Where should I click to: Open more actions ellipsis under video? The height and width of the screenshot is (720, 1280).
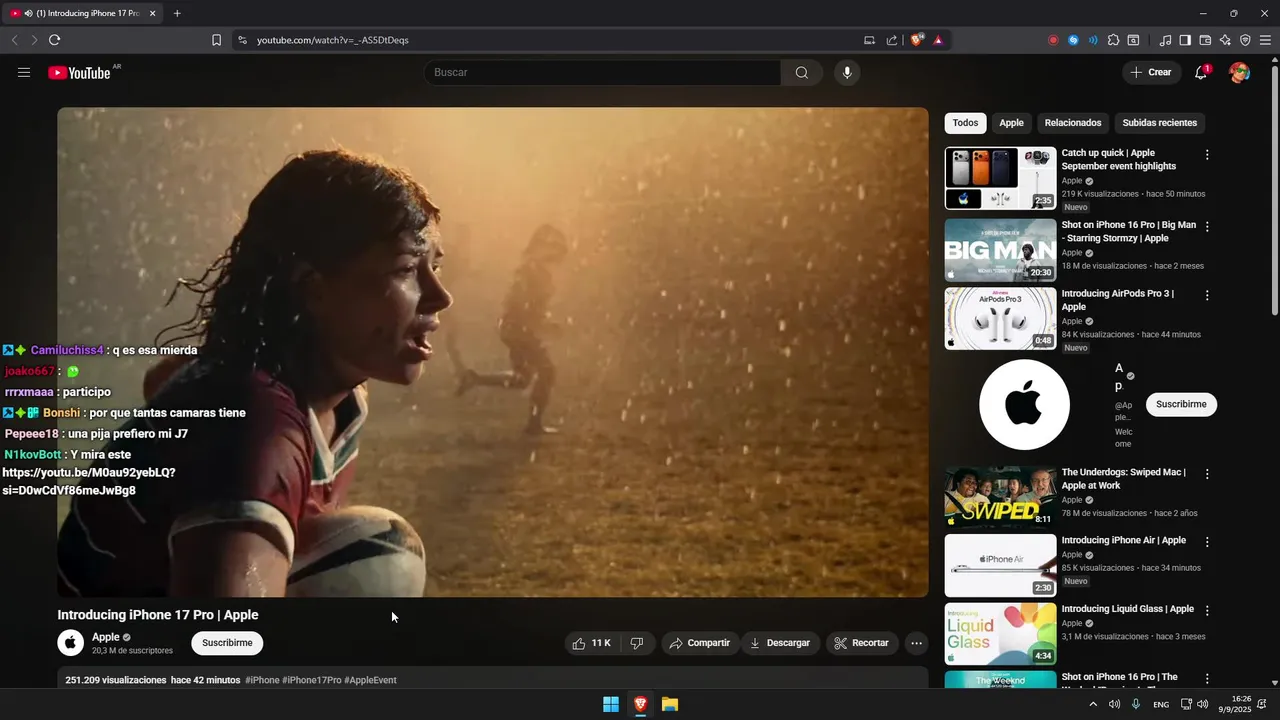click(x=916, y=643)
